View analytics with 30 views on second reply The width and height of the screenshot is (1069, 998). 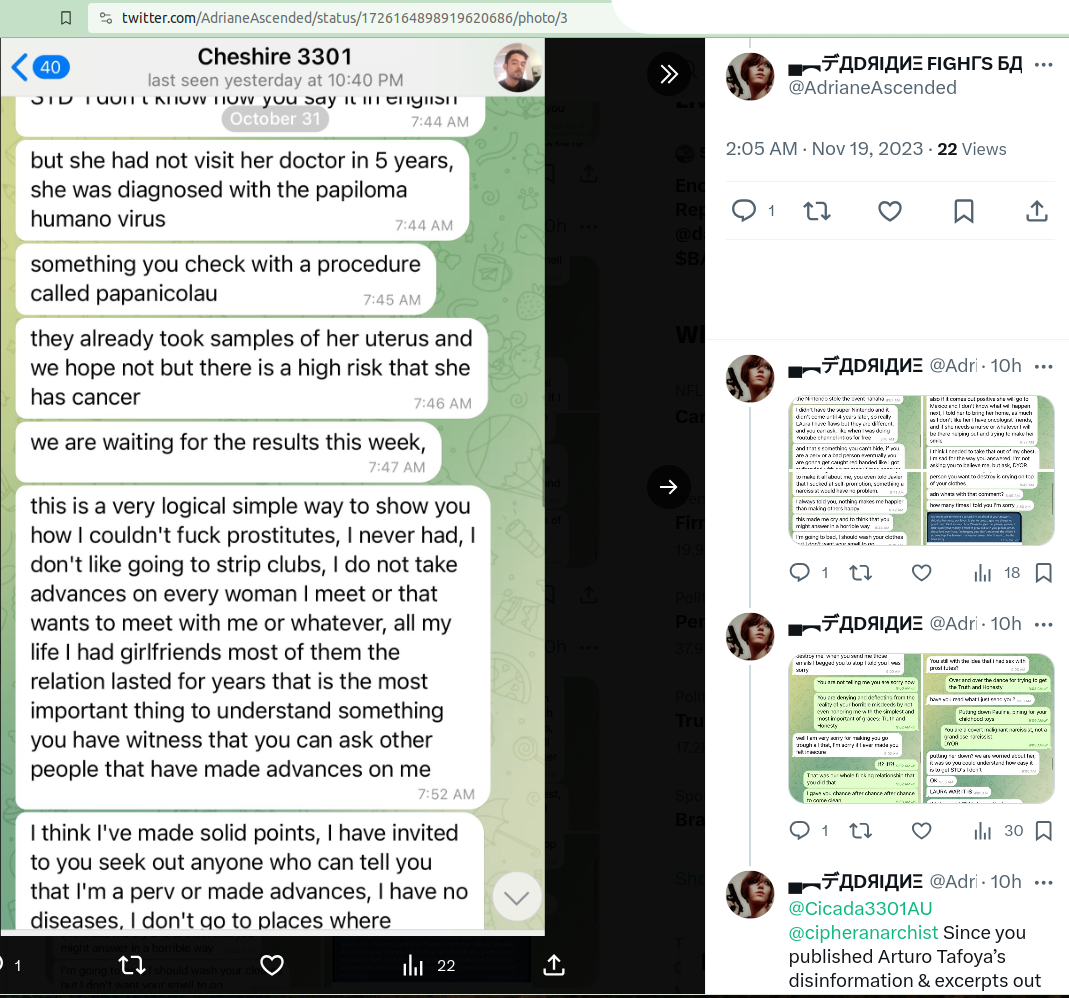tap(999, 830)
